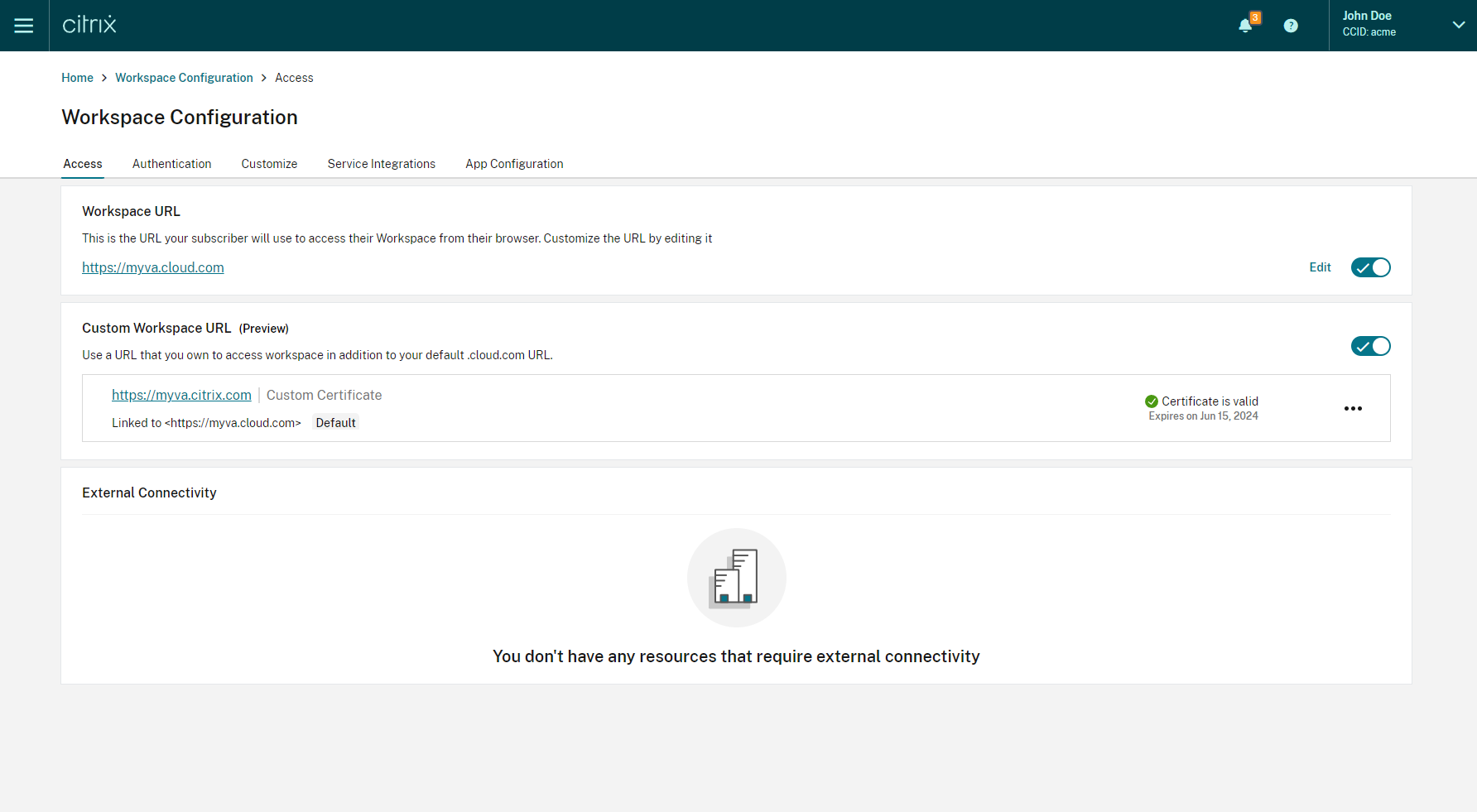1477x812 pixels.
Task: Open the Customize tab
Action: (x=269, y=164)
